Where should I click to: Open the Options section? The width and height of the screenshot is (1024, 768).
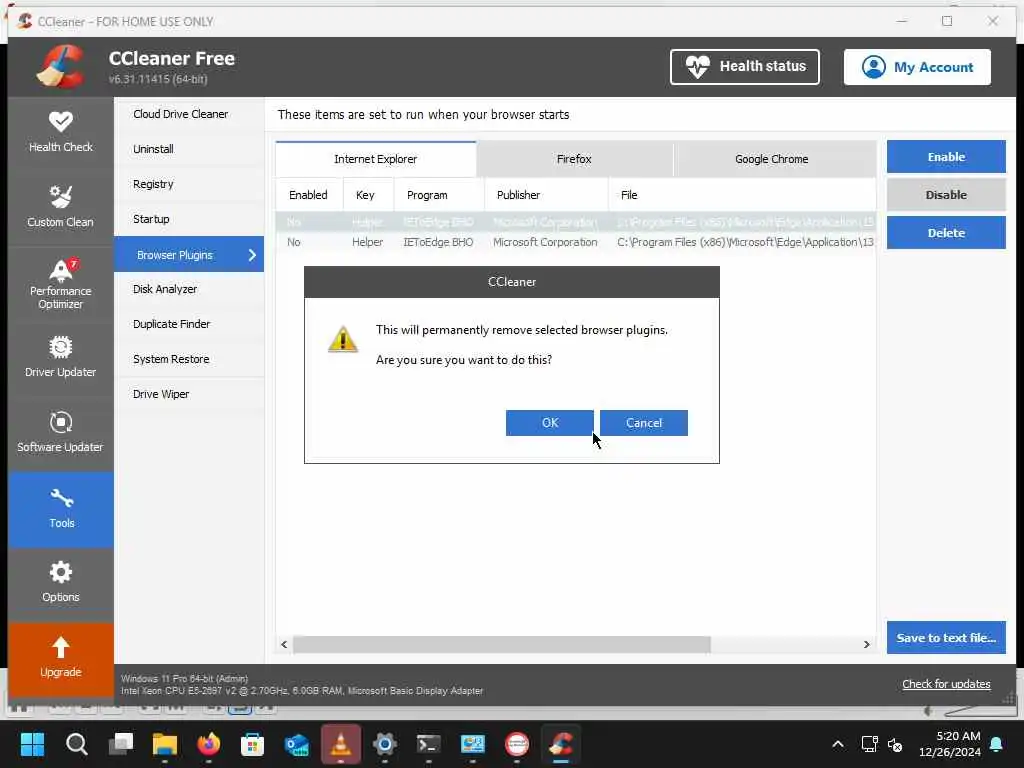pos(61,583)
